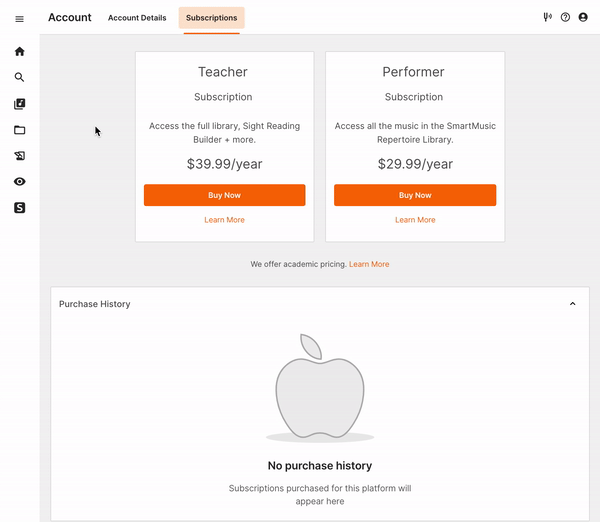
Task: Click the Purchase History heading
Action: [x=95, y=304]
